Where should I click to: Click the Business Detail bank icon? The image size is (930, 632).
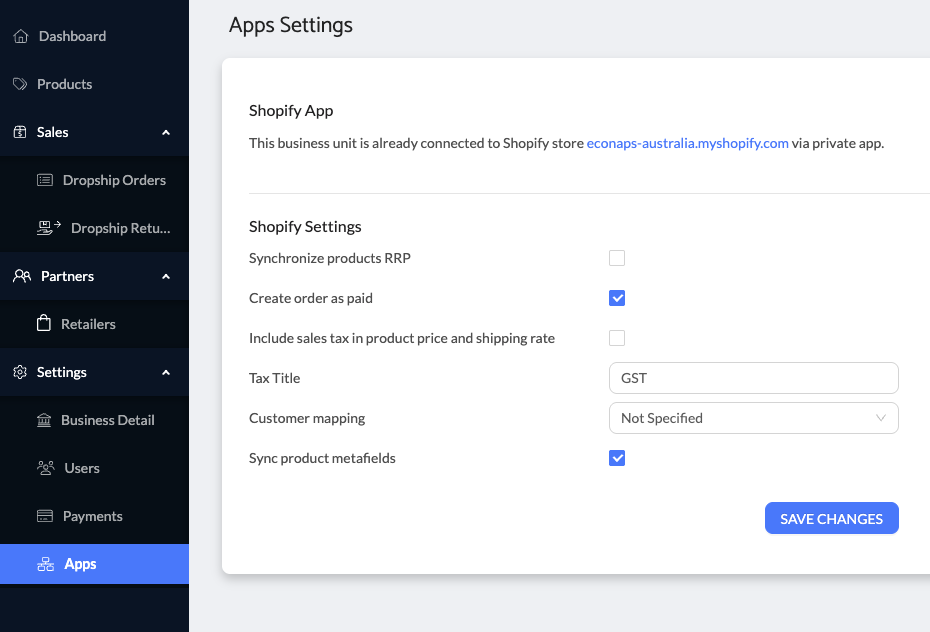tap(44, 420)
